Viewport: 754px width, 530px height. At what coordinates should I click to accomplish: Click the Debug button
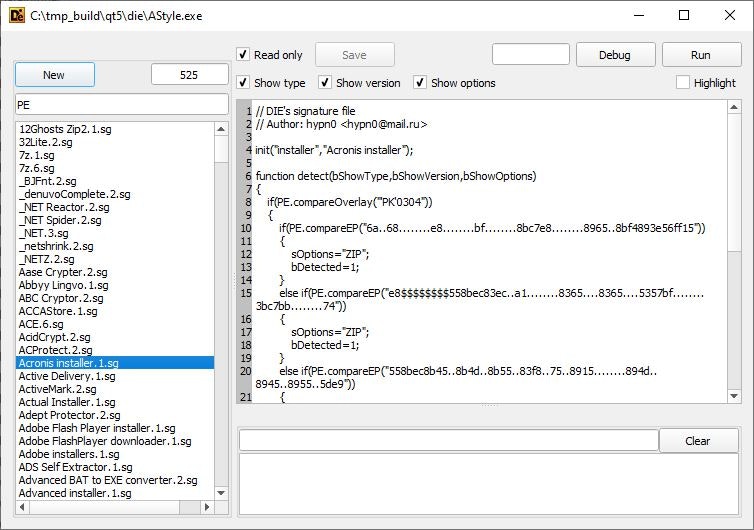tap(615, 55)
